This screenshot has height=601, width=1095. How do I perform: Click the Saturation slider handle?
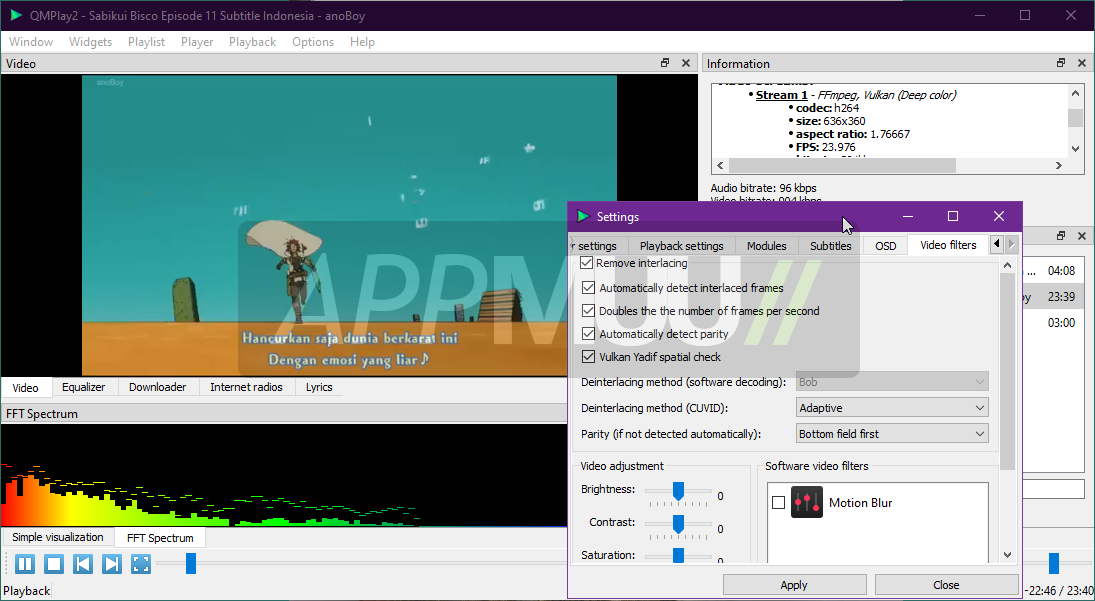[x=678, y=556]
